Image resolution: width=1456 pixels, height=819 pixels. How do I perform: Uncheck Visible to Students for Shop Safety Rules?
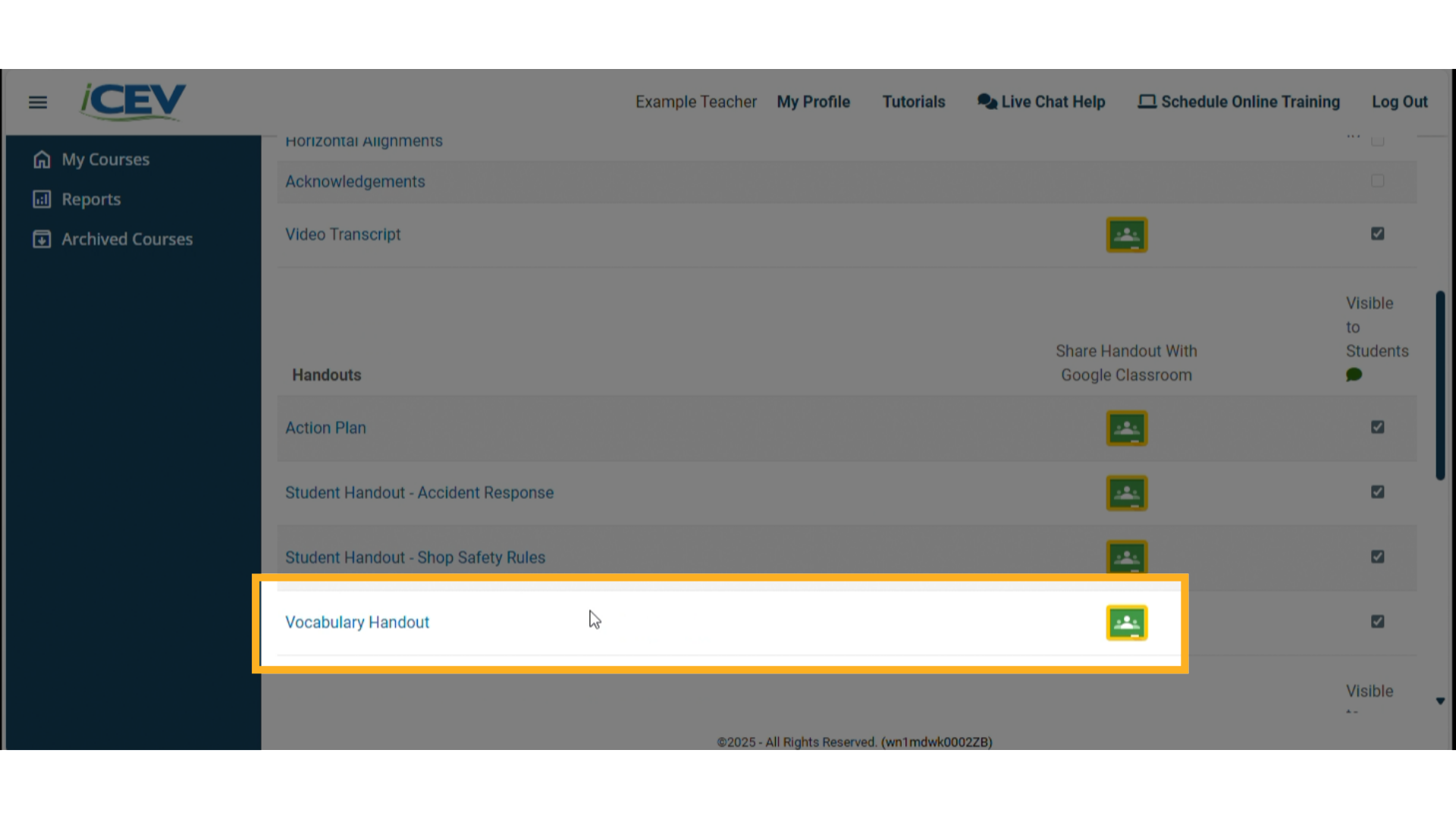point(1378,557)
